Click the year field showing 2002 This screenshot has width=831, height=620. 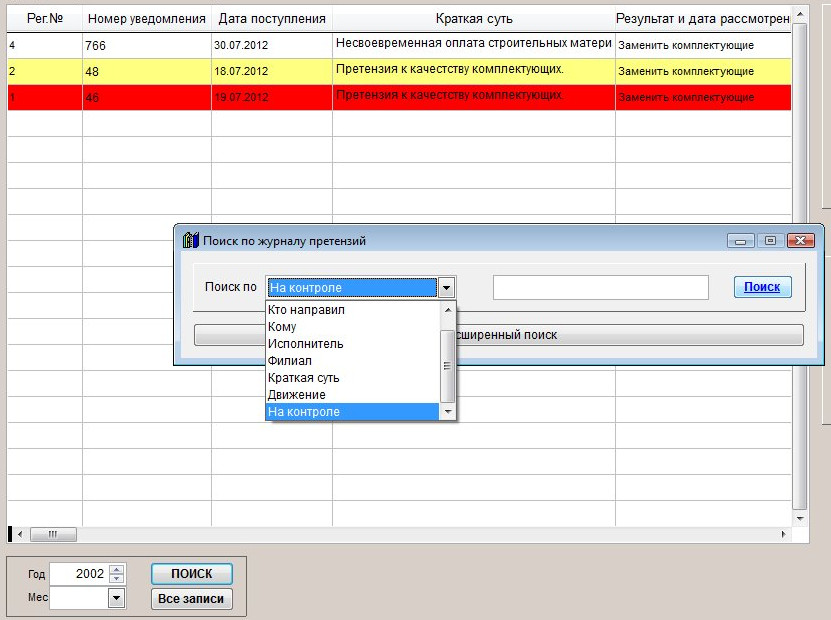(78, 574)
